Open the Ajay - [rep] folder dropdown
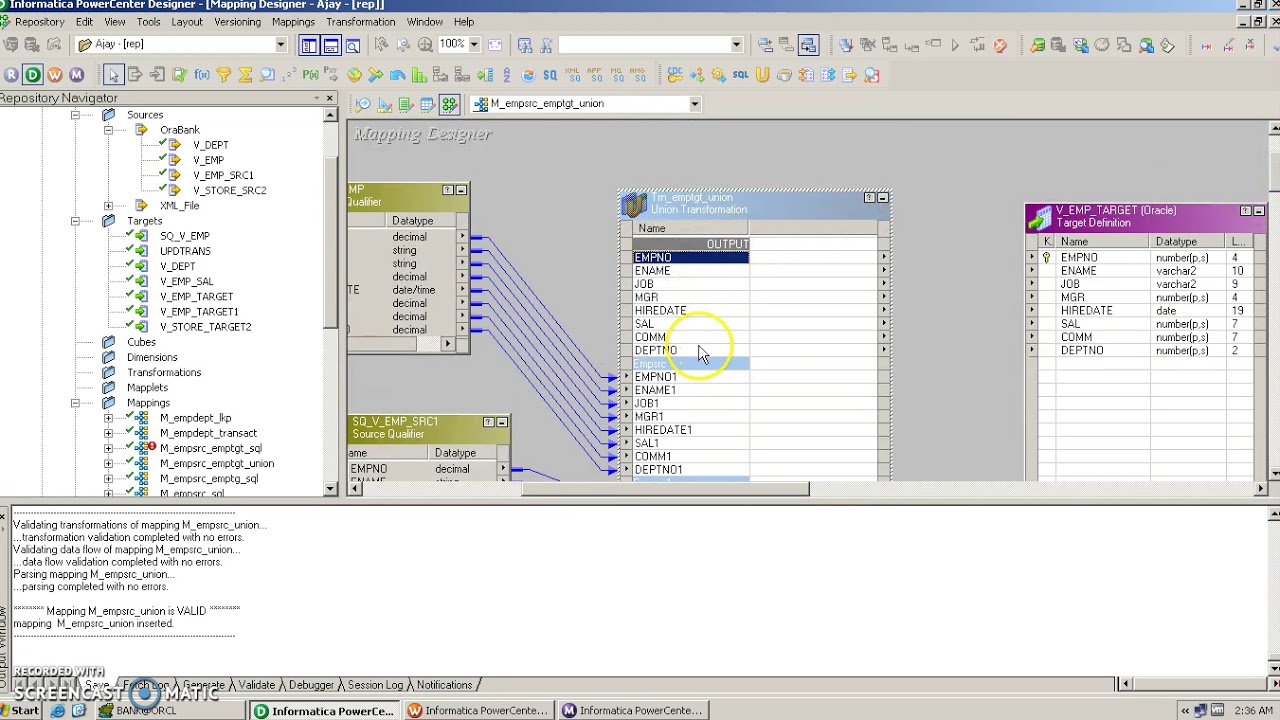The width and height of the screenshot is (1280, 720). tap(281, 45)
